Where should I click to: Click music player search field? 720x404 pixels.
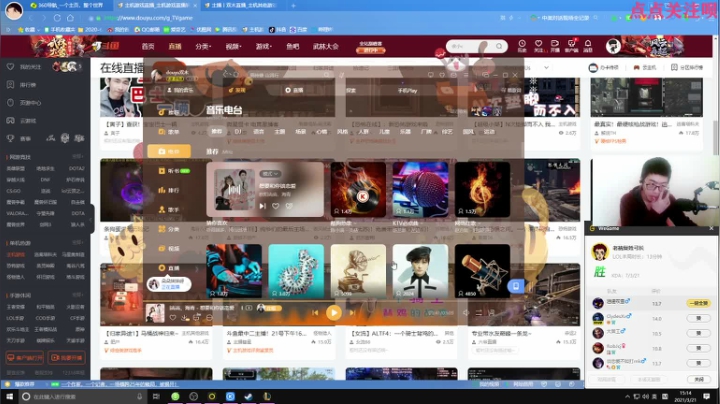click(290, 75)
